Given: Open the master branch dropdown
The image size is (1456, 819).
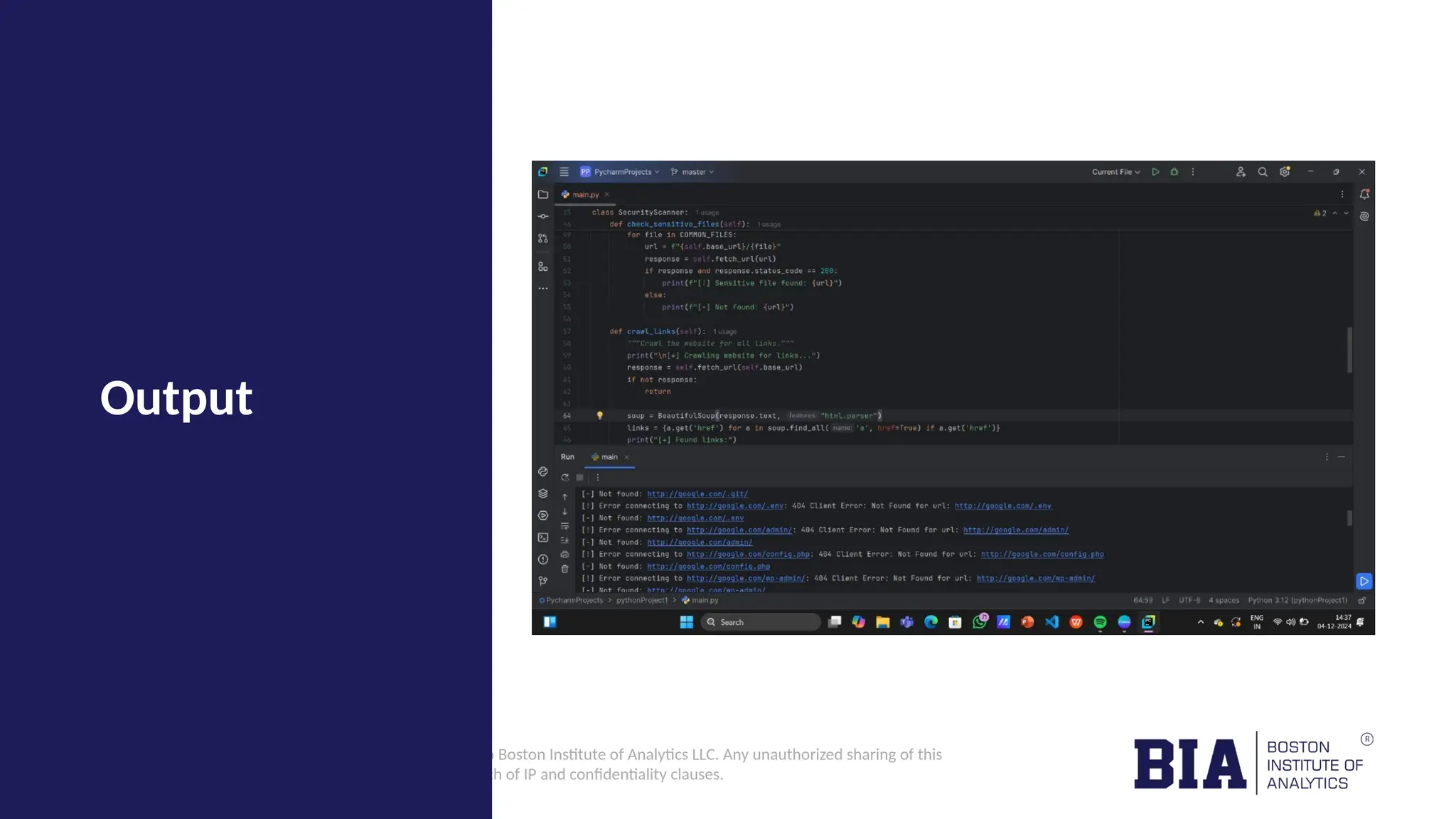Looking at the screenshot, I should [693, 172].
